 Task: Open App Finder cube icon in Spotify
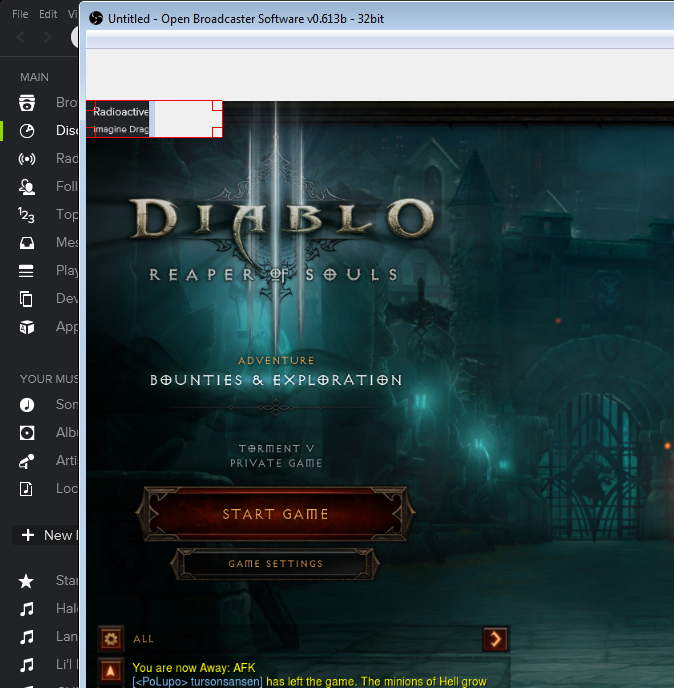[27, 327]
